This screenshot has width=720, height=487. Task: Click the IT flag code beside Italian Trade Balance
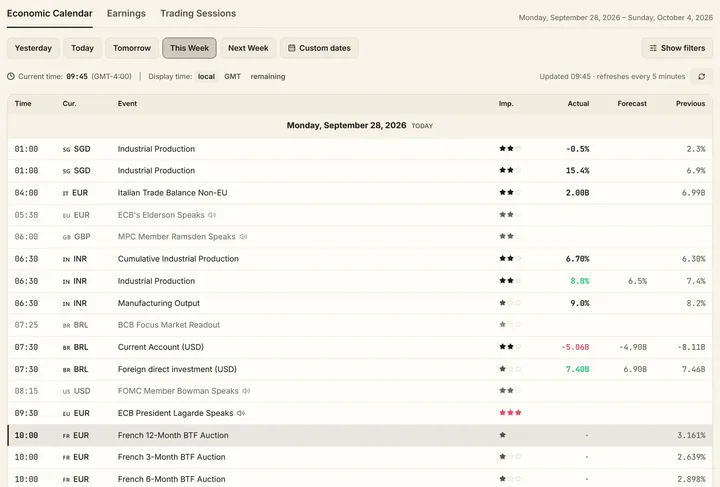[65, 193]
